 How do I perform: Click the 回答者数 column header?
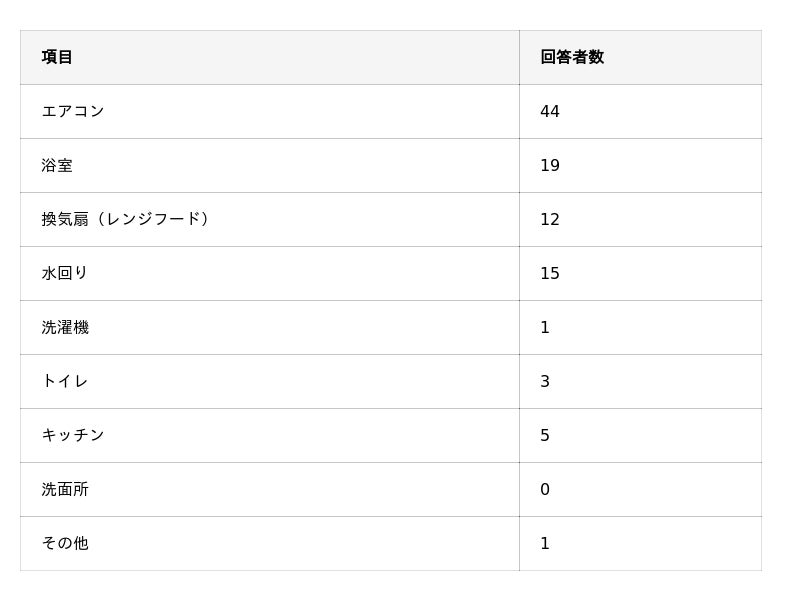pos(572,57)
